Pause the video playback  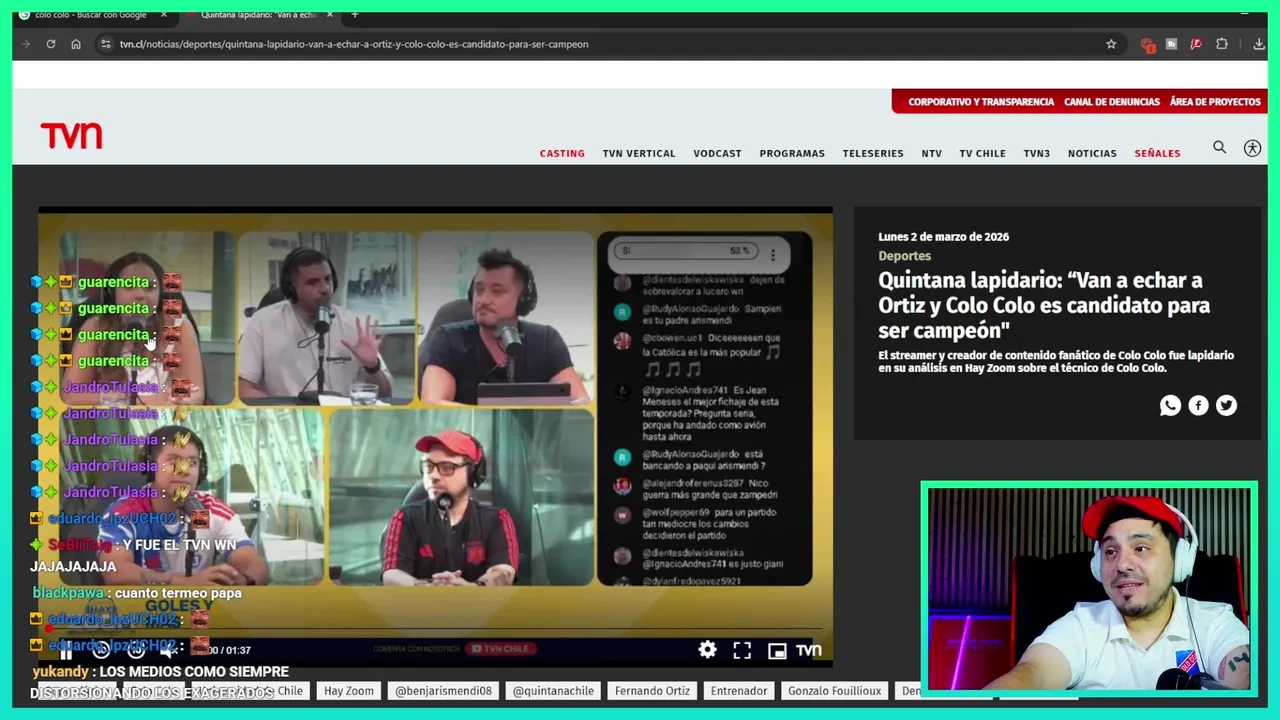coord(66,652)
